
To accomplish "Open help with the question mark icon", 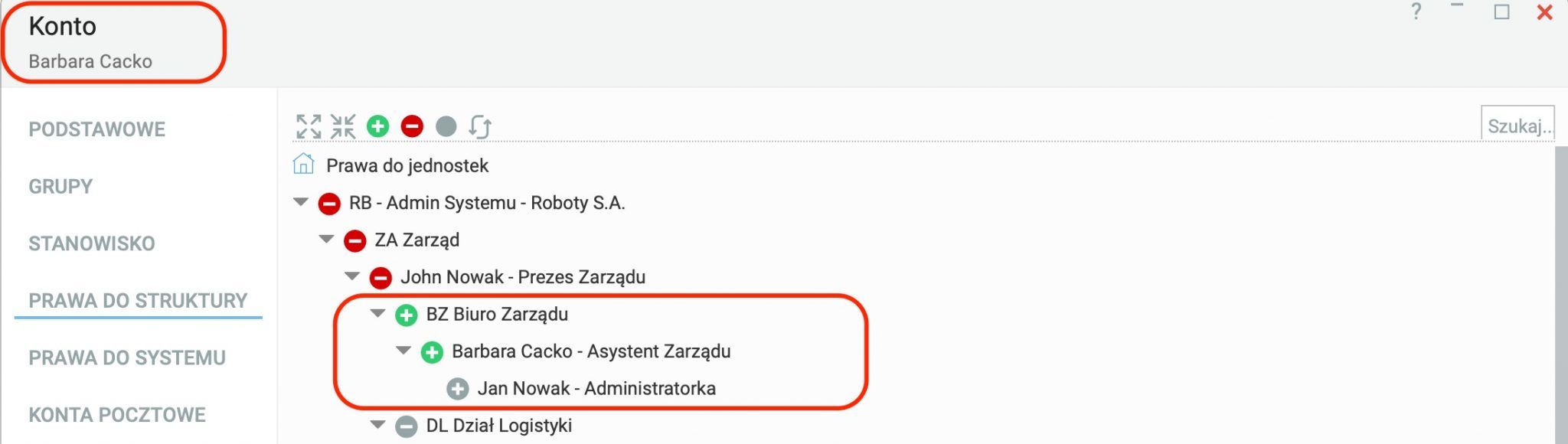I will point(1416,11).
